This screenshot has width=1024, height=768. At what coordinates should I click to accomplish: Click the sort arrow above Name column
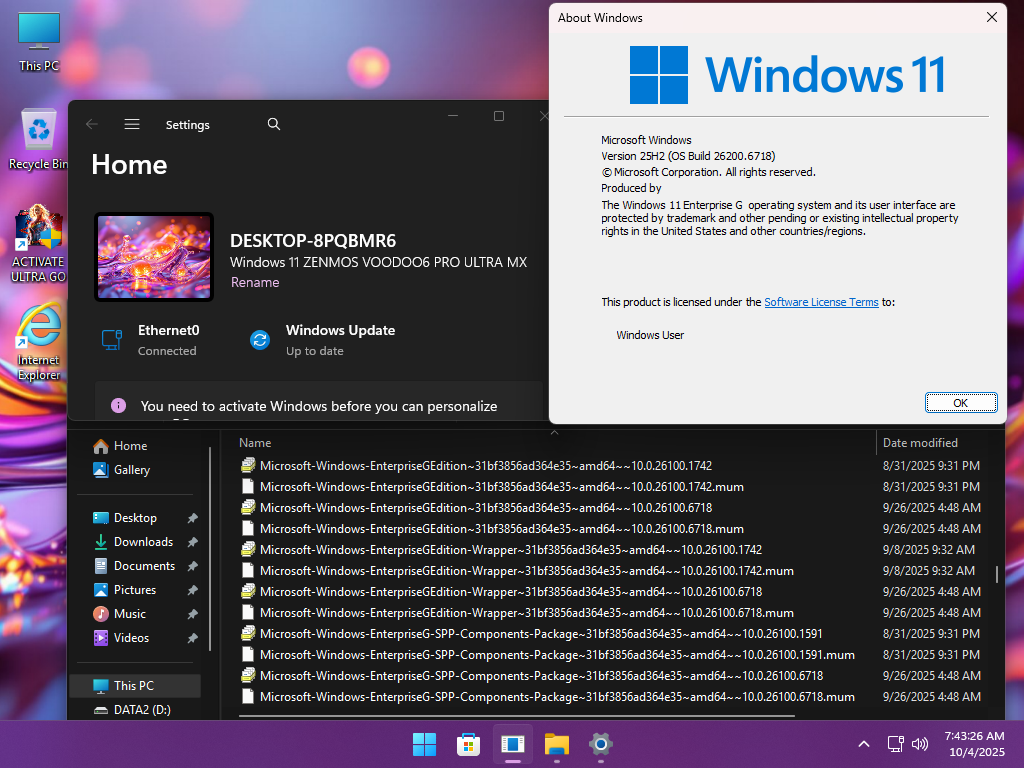[554, 432]
